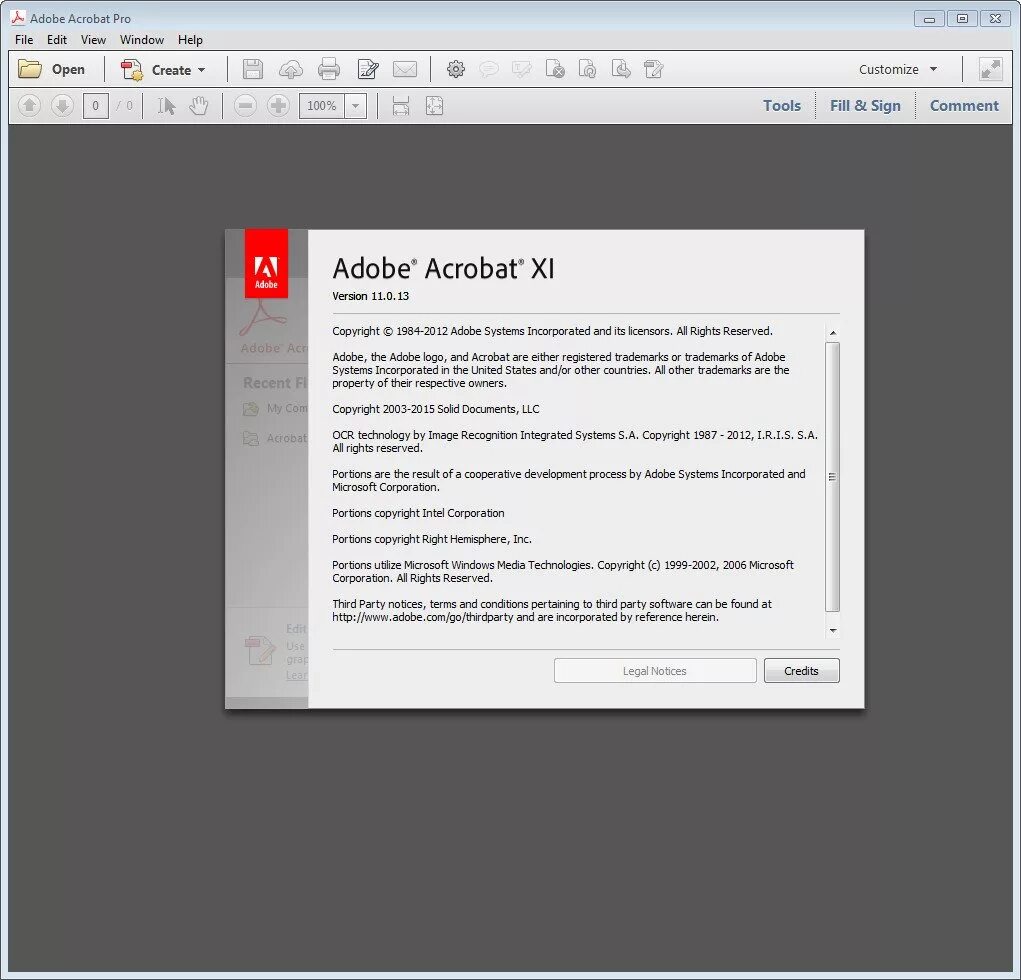
Task: Click the thirdparty URL text in dialog
Action: coord(423,617)
